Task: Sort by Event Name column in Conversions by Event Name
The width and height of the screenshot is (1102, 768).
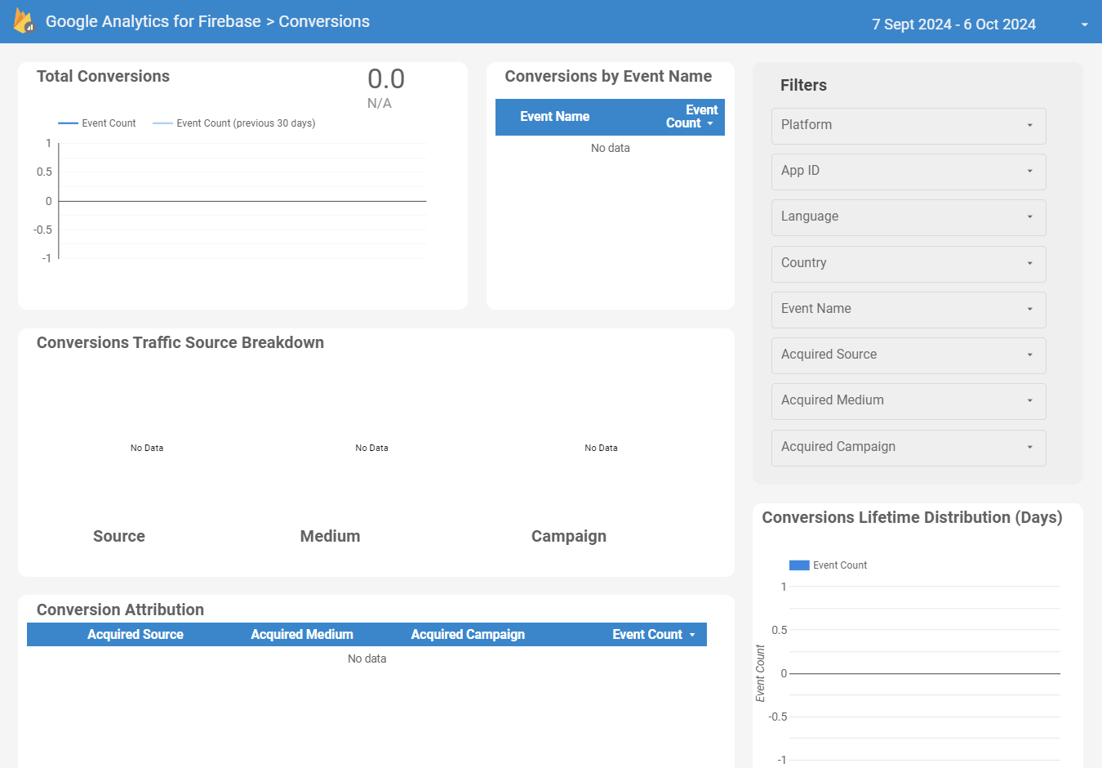Action: pos(555,117)
